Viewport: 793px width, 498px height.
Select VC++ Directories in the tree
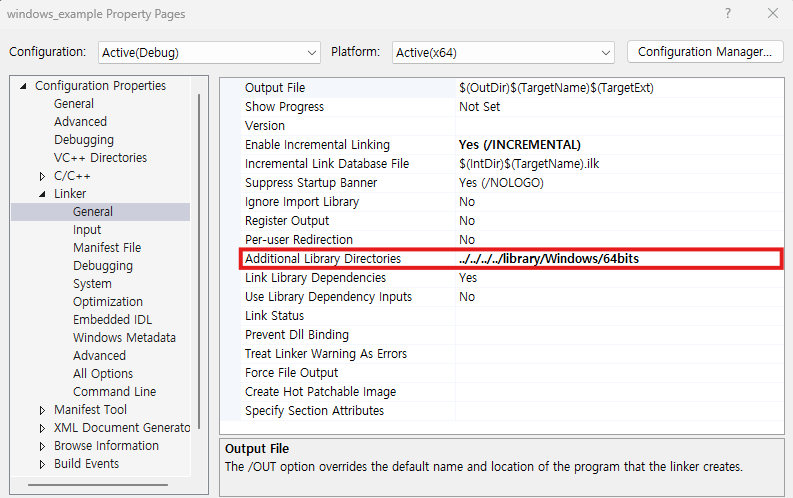point(100,158)
